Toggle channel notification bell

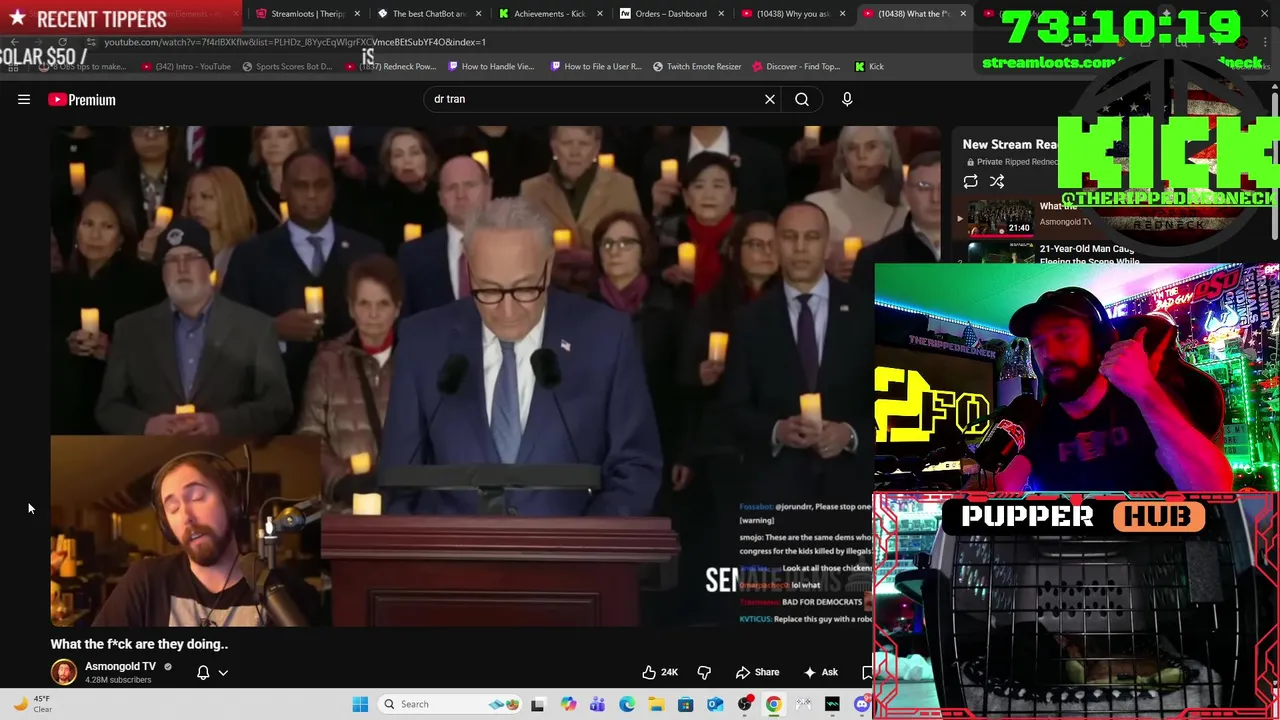[x=203, y=672]
